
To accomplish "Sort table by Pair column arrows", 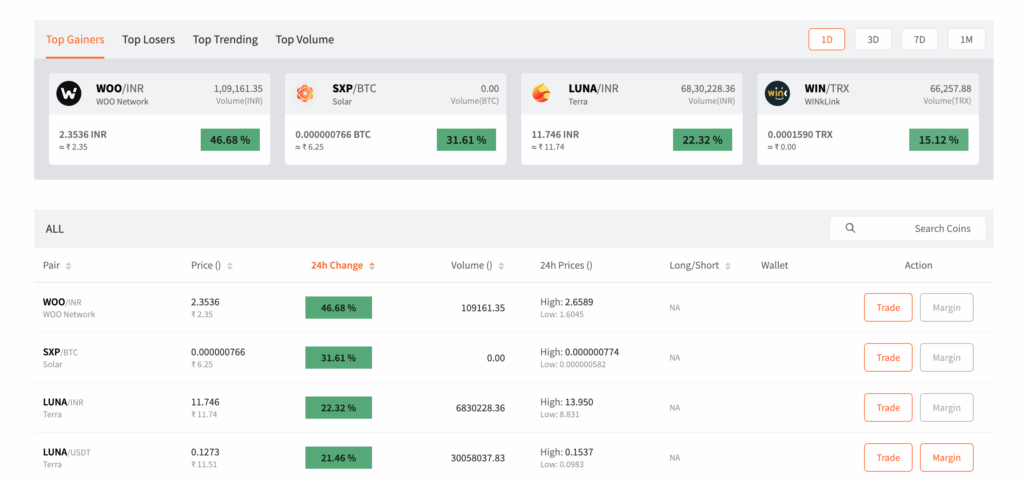I will [69, 266].
